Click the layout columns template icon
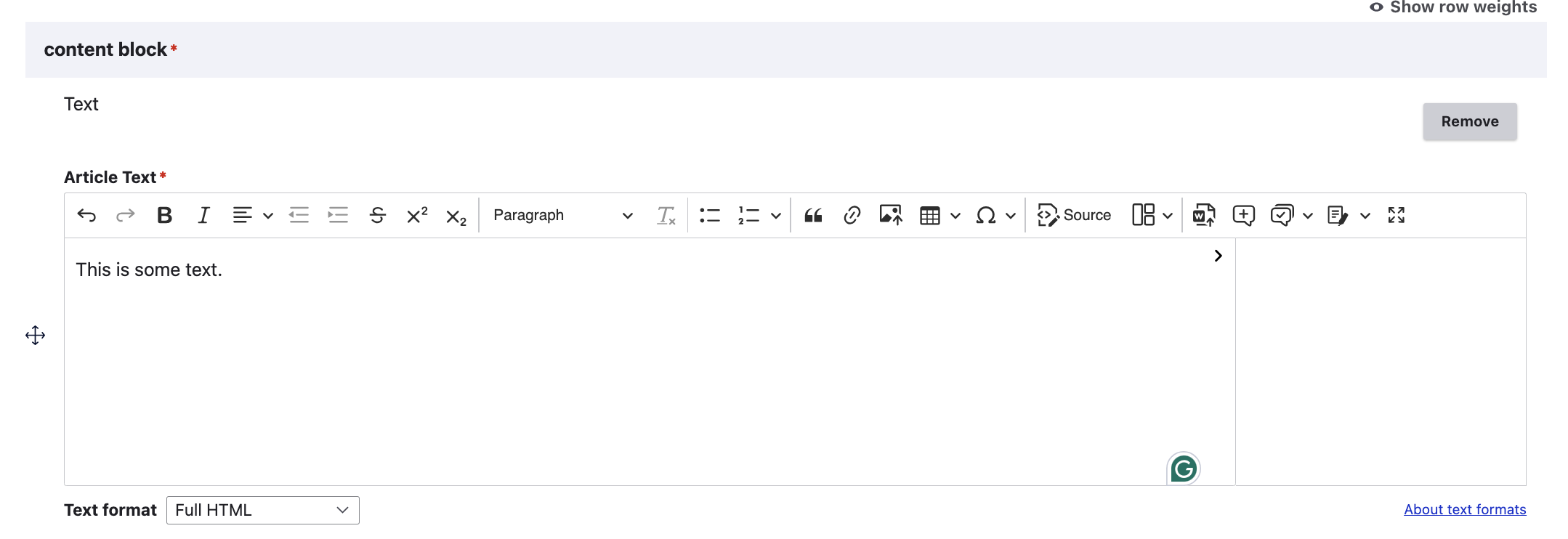 [1143, 215]
